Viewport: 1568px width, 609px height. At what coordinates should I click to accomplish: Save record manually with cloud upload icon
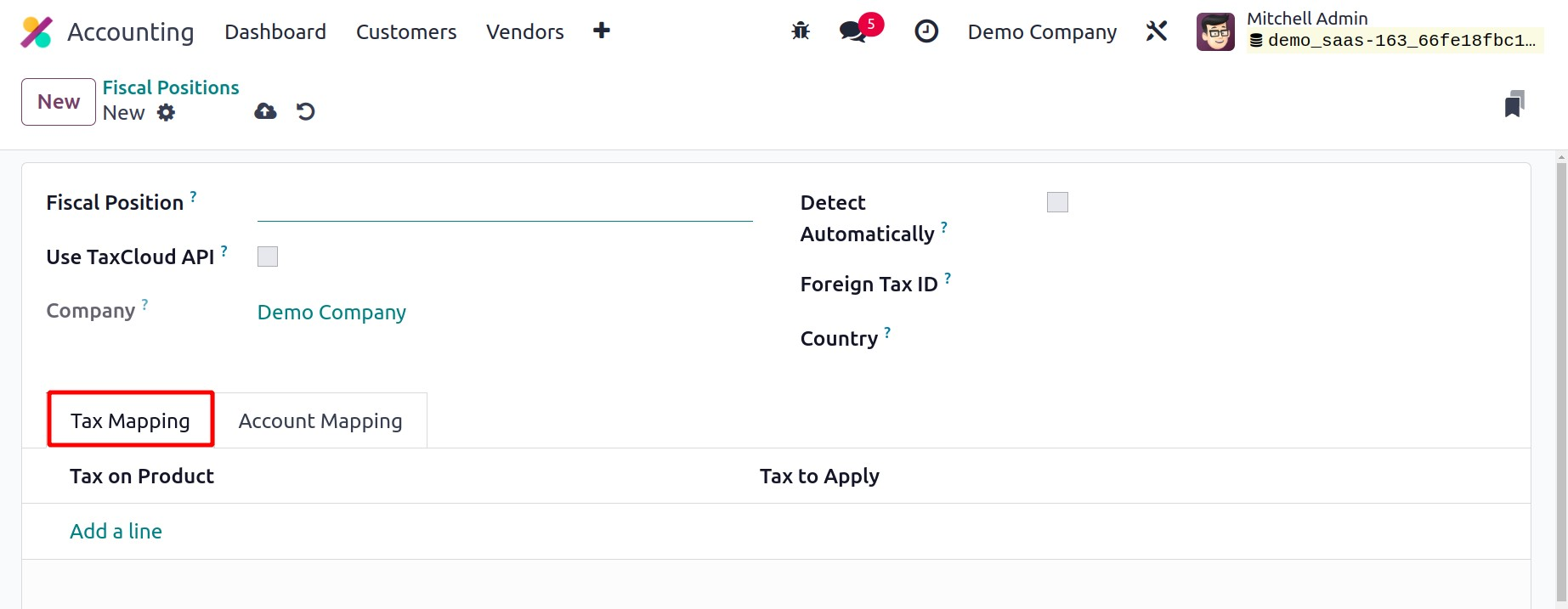pos(265,111)
